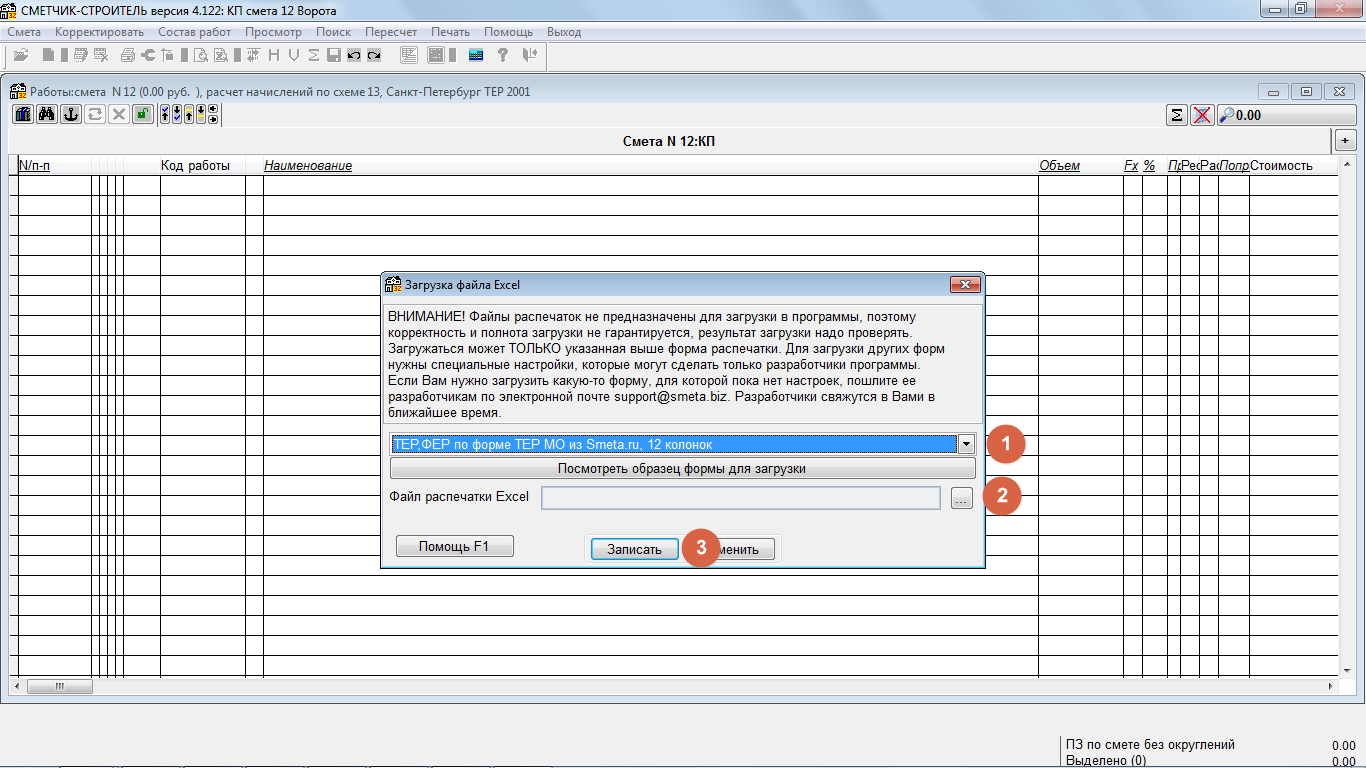Click the red-crossed icon beside Sigma button
The width and height of the screenshot is (1366, 768).
(1202, 115)
